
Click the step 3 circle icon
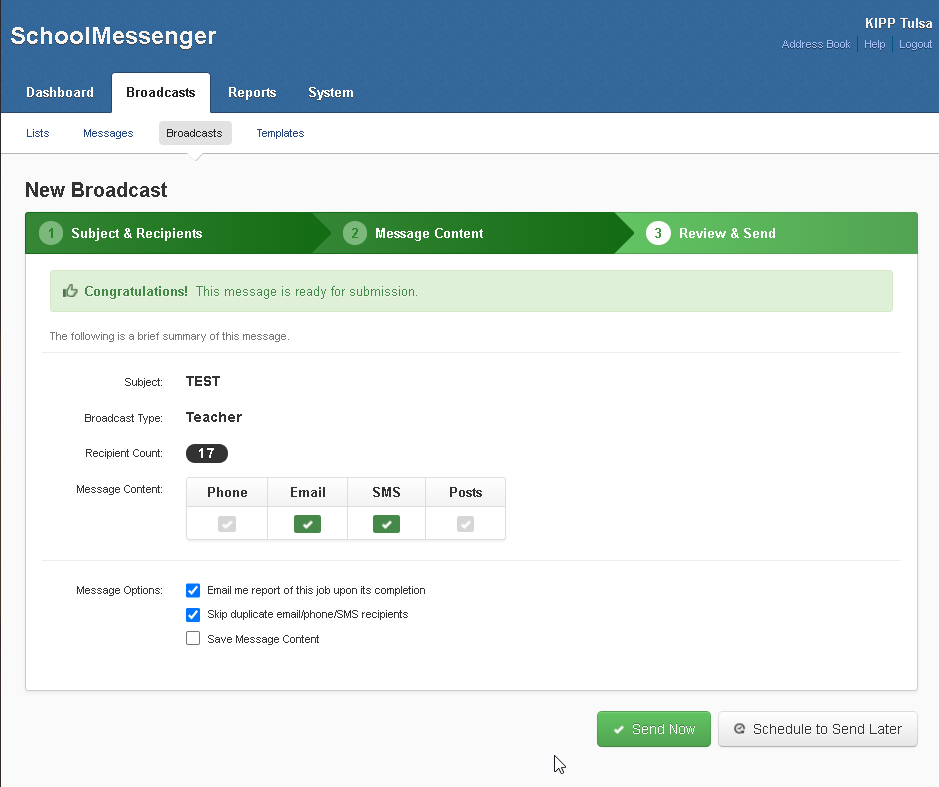(658, 233)
